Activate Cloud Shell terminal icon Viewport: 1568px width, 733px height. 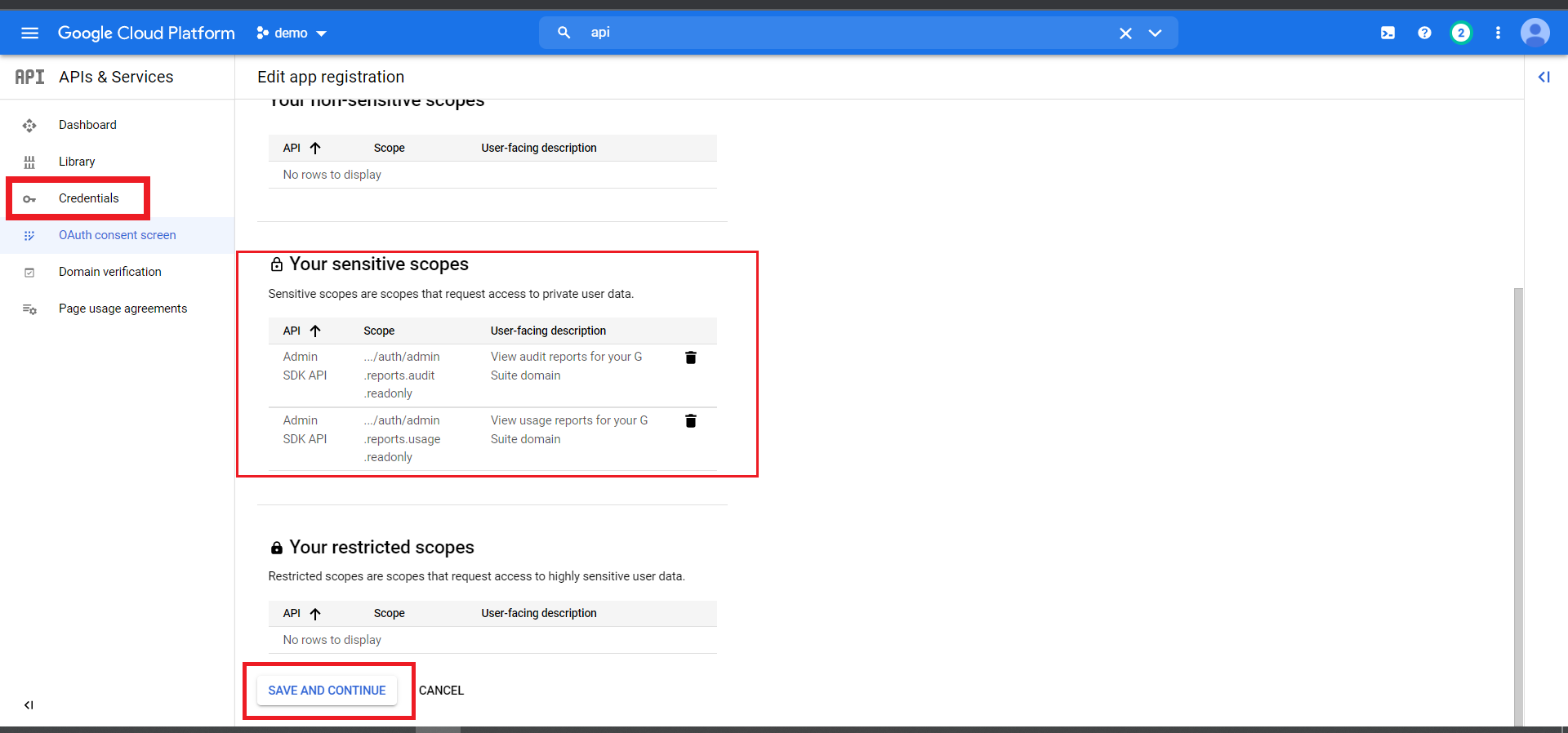1388,33
